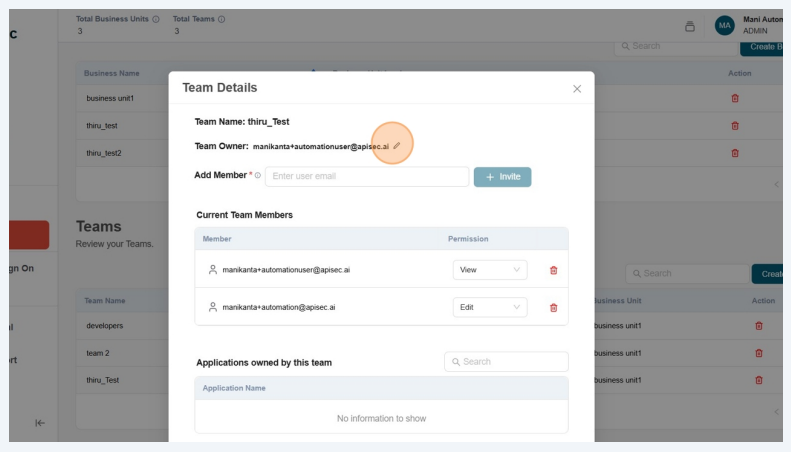Image resolution: width=791 pixels, height=452 pixels.
Task: Click the trash icon for the developers team
Action: coord(758,326)
